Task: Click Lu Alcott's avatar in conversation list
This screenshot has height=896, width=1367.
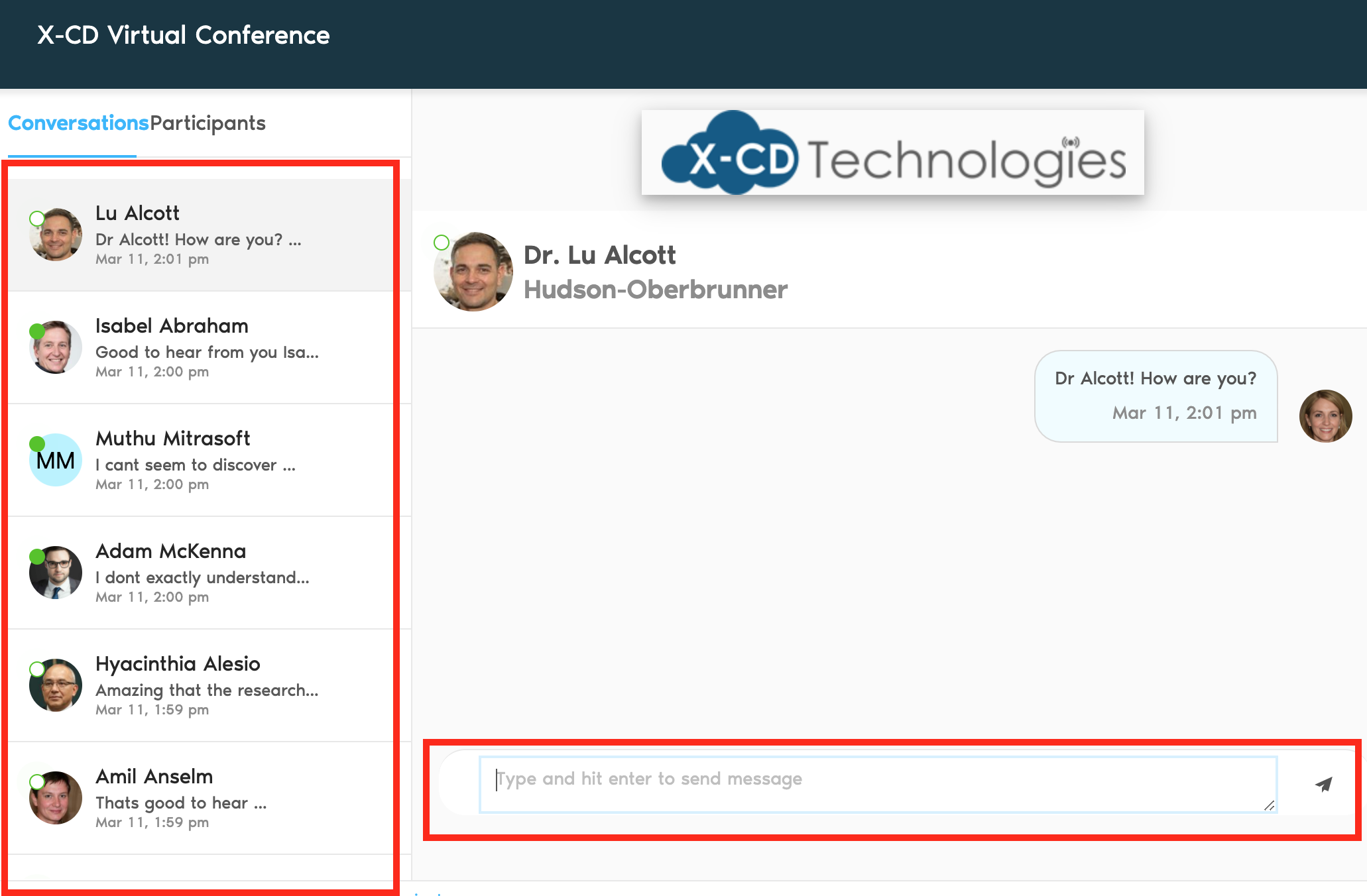Action: click(x=56, y=235)
